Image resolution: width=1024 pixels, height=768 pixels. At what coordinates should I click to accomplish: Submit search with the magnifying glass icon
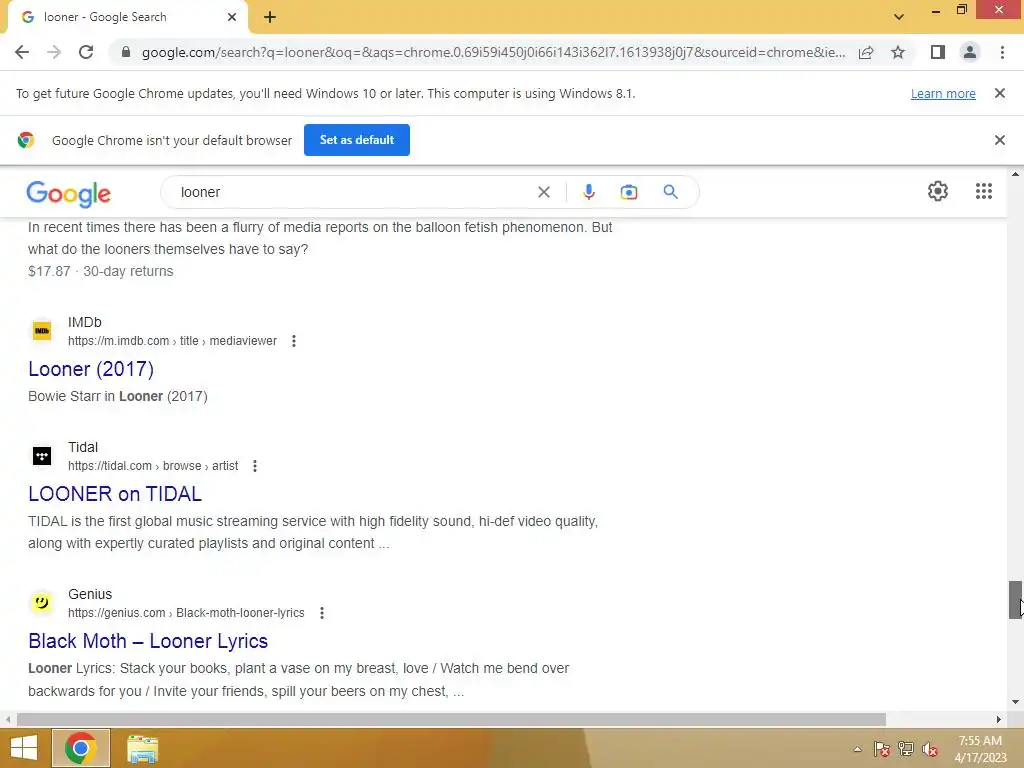pyautogui.click(x=670, y=192)
